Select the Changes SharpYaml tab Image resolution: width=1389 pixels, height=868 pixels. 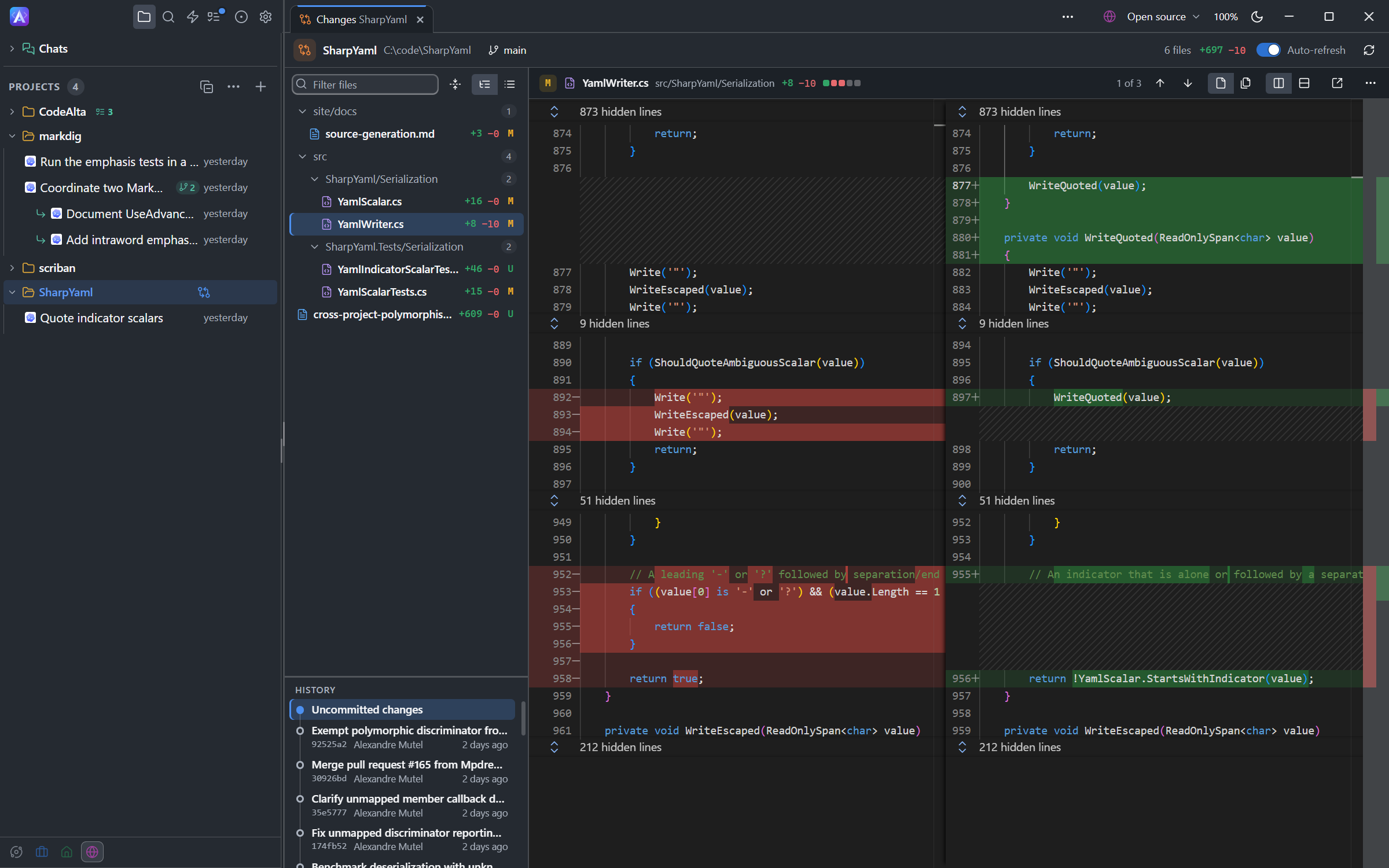click(x=362, y=19)
